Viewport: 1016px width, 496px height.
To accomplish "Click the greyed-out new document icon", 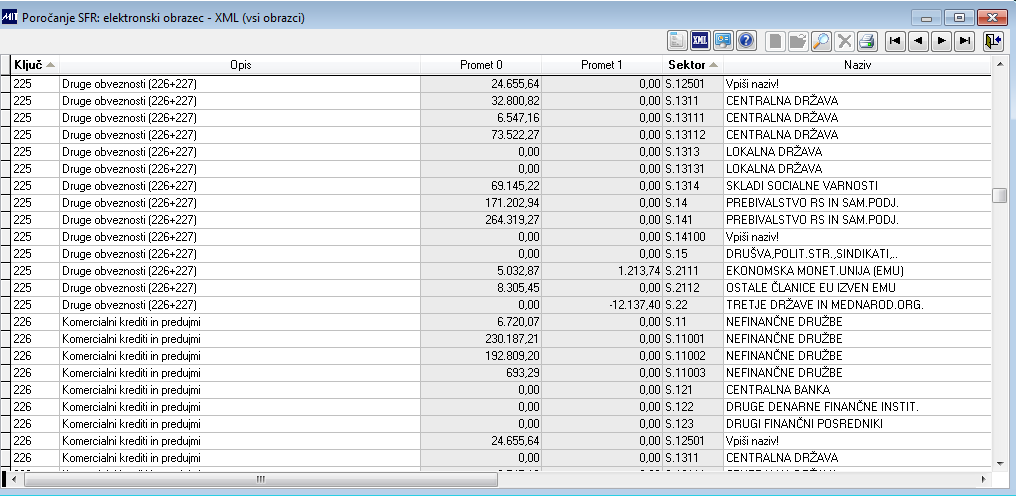I will [775, 41].
